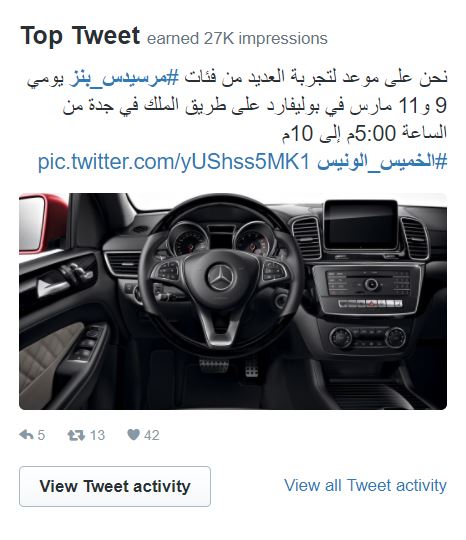Open the #مرسيدس_بنز hashtag
This screenshot has width=466, height=540.
pyautogui.click(x=125, y=77)
